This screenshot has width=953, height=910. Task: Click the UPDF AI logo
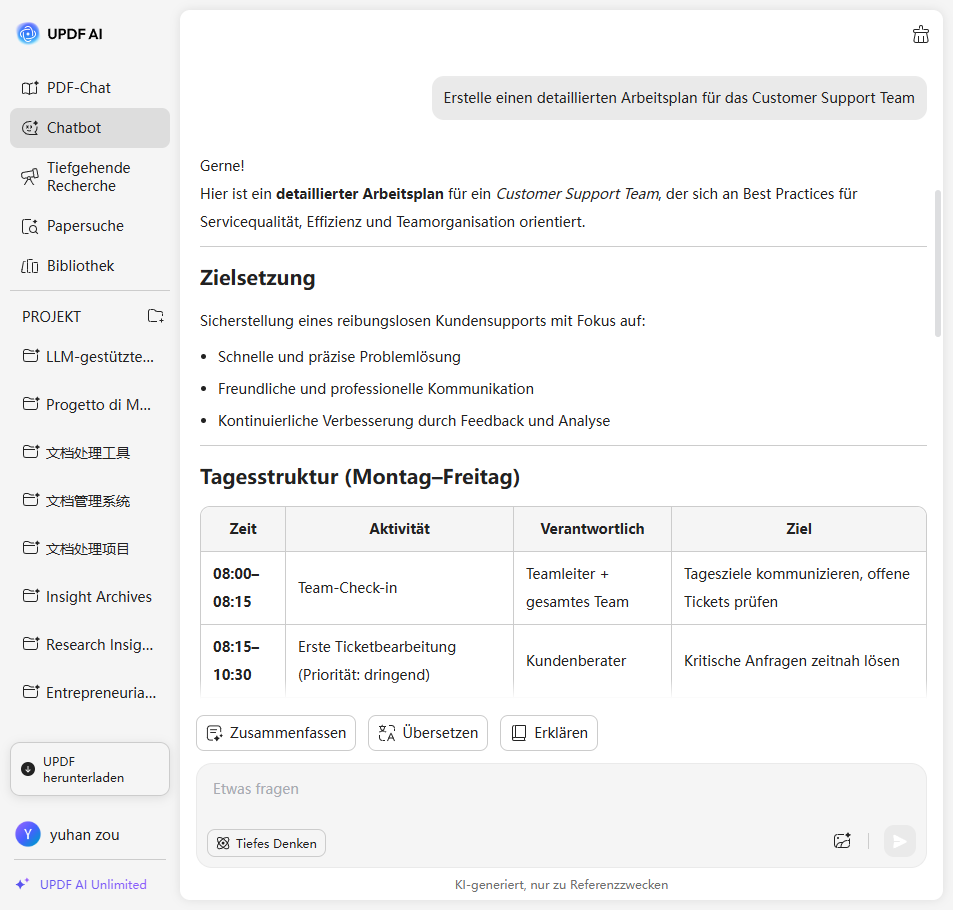(28, 34)
